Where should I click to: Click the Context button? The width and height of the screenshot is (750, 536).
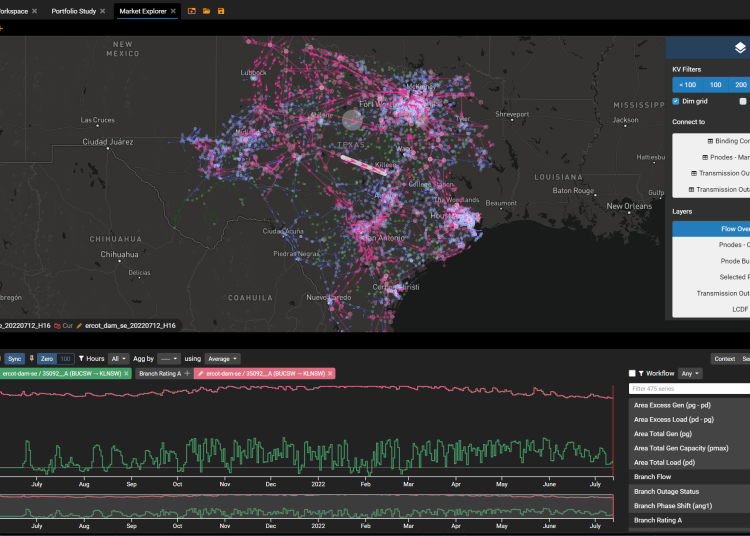coord(724,359)
